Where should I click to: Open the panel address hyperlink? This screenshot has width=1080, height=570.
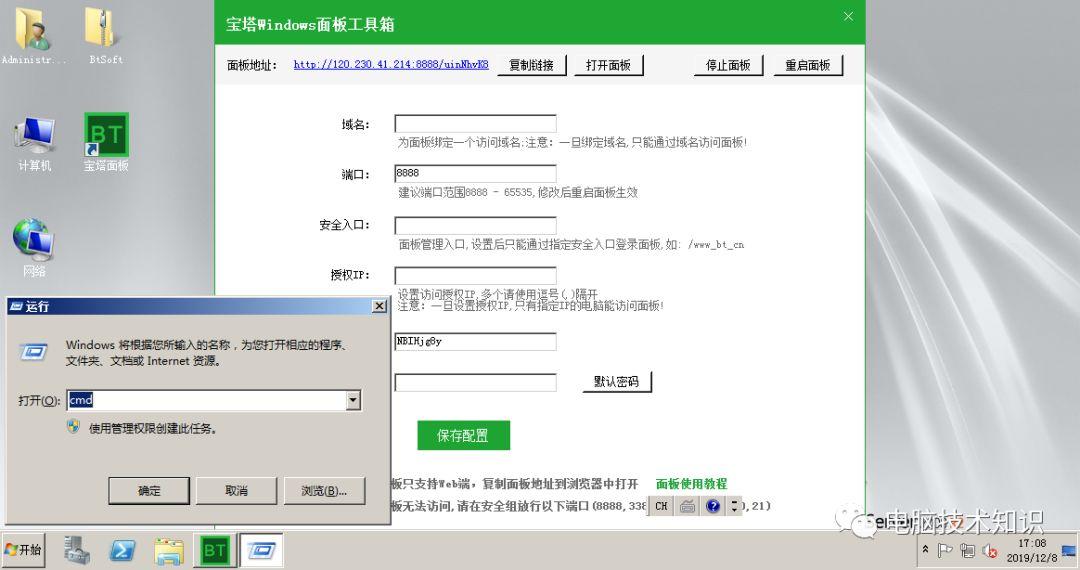[391, 64]
